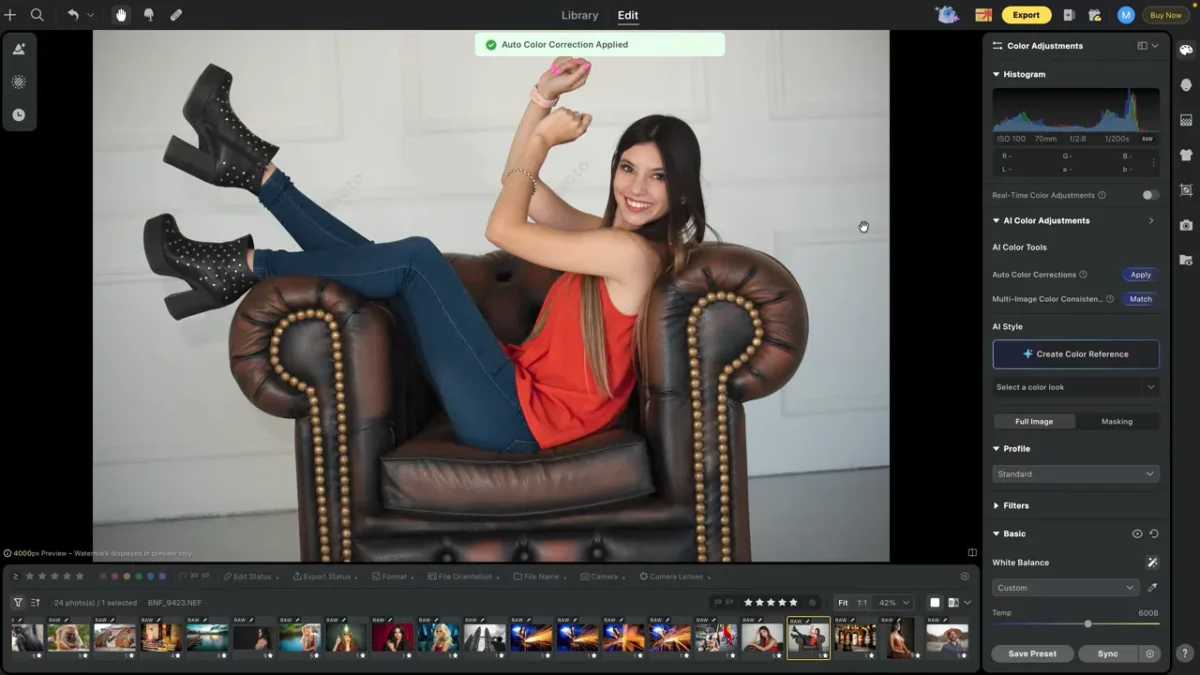
Task: Reset the Basic section
Action: (1153, 534)
